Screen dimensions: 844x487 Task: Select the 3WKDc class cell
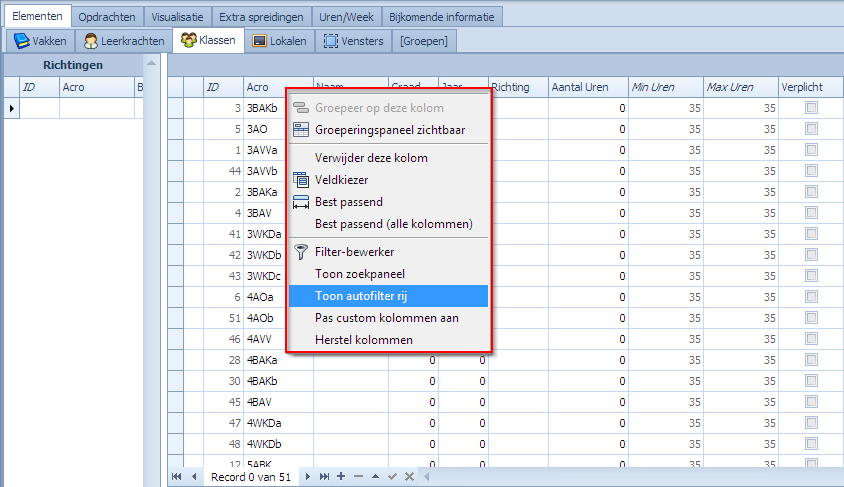(265, 276)
